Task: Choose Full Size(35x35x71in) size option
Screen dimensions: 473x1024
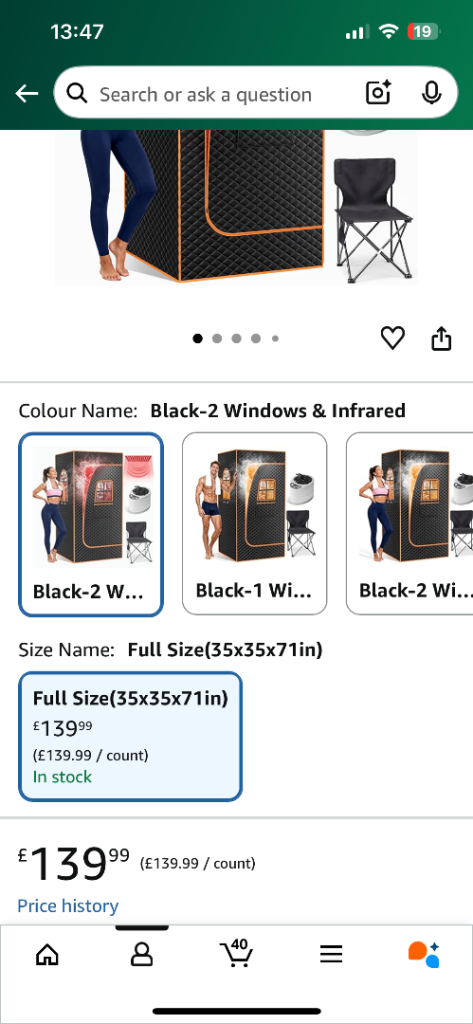Action: (131, 737)
